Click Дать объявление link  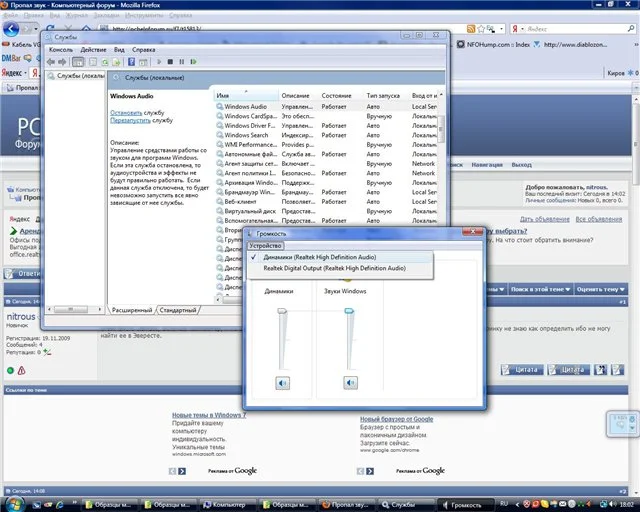click(x=544, y=219)
